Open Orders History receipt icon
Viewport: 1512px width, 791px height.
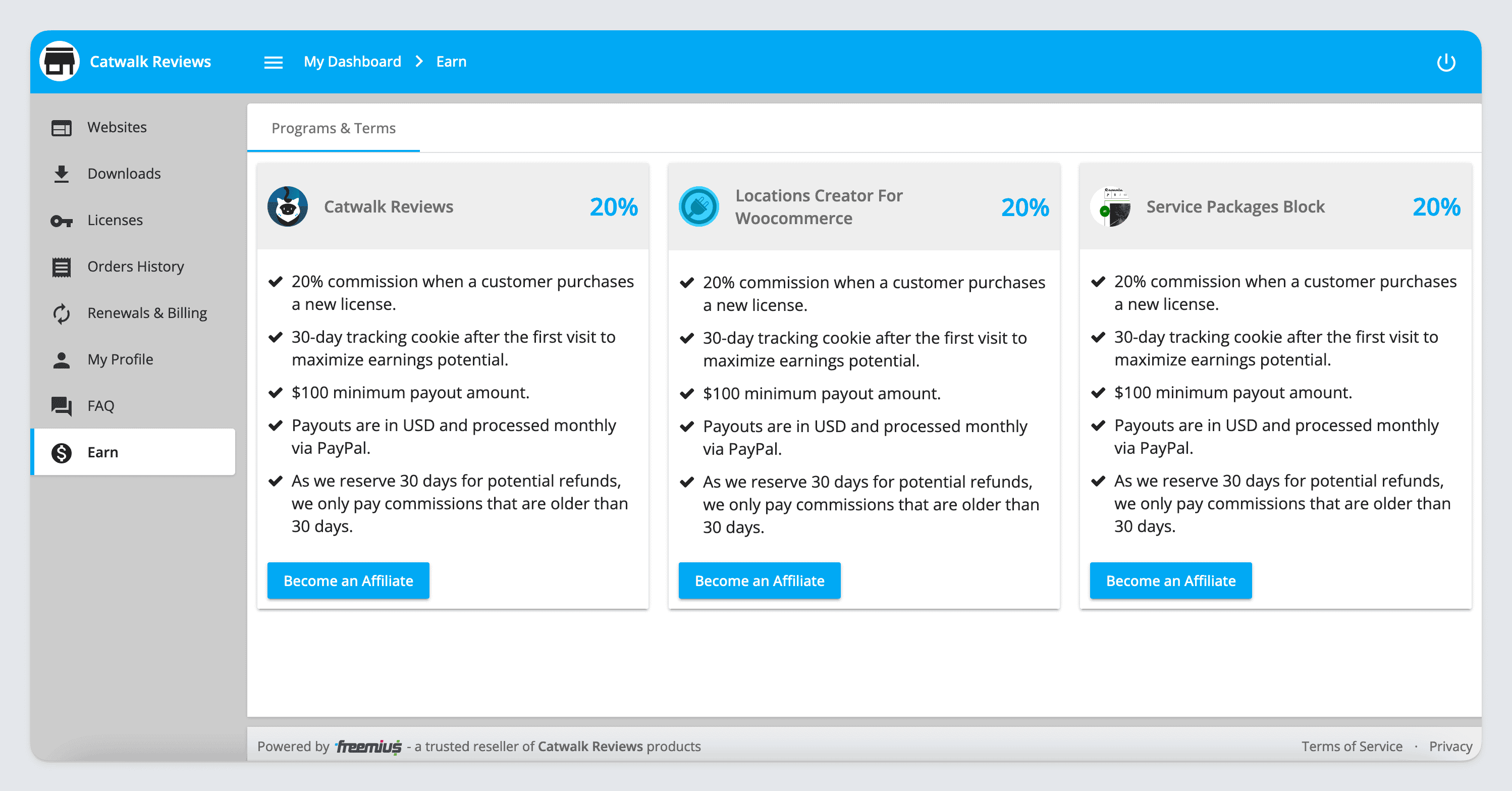pos(62,267)
